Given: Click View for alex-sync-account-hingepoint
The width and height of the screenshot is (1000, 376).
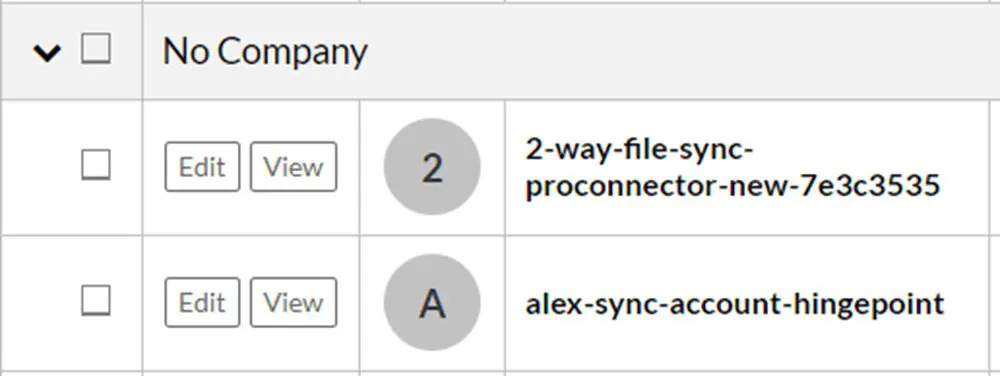Looking at the screenshot, I should point(293,303).
